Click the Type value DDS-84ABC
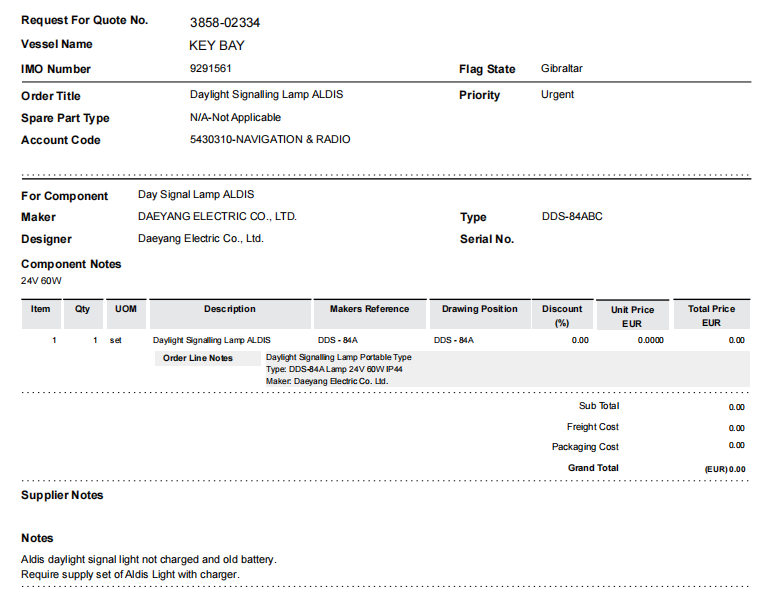Screen dimensions: 781x594 pos(572,217)
